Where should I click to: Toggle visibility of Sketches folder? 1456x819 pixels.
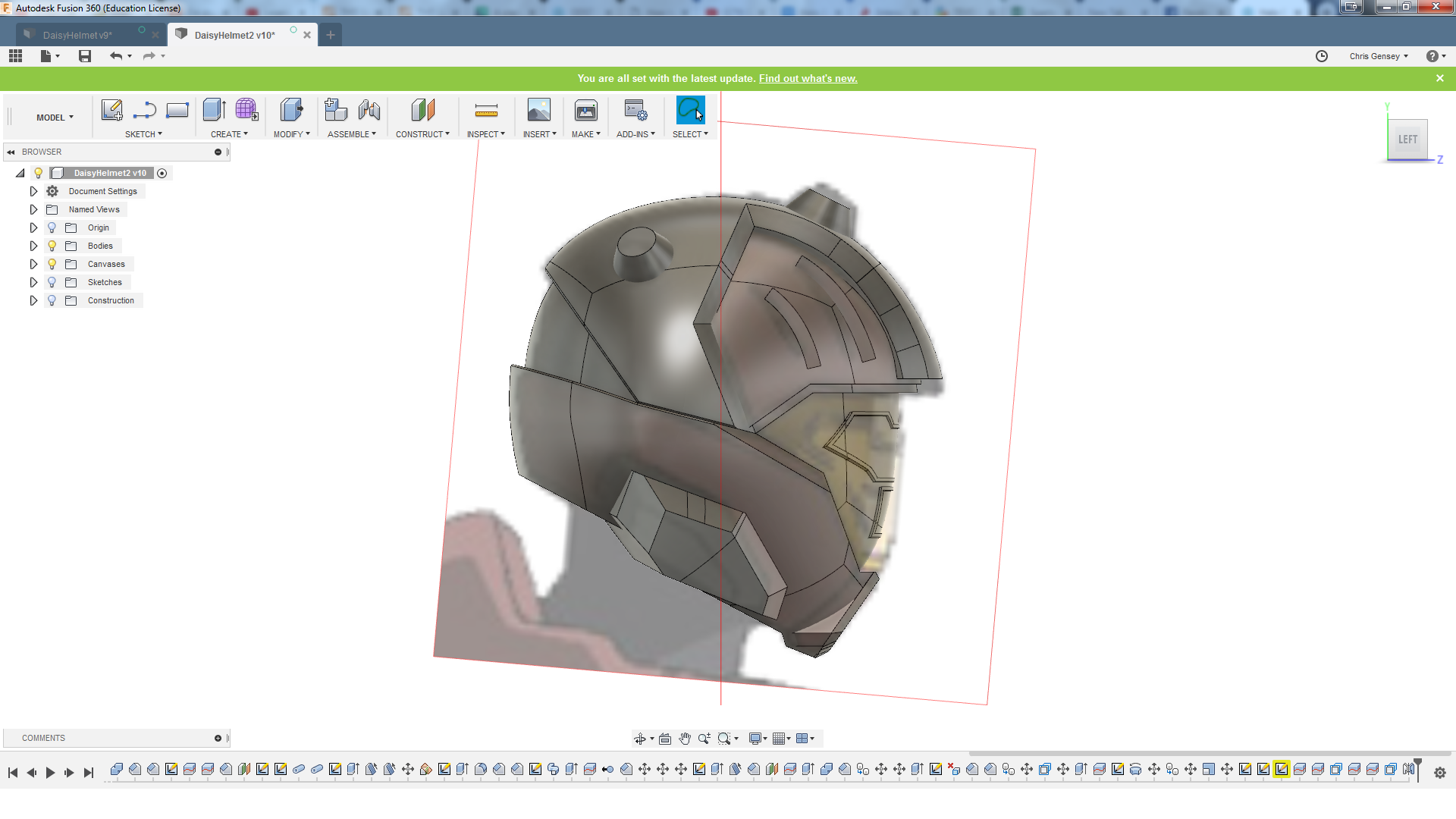(x=52, y=282)
